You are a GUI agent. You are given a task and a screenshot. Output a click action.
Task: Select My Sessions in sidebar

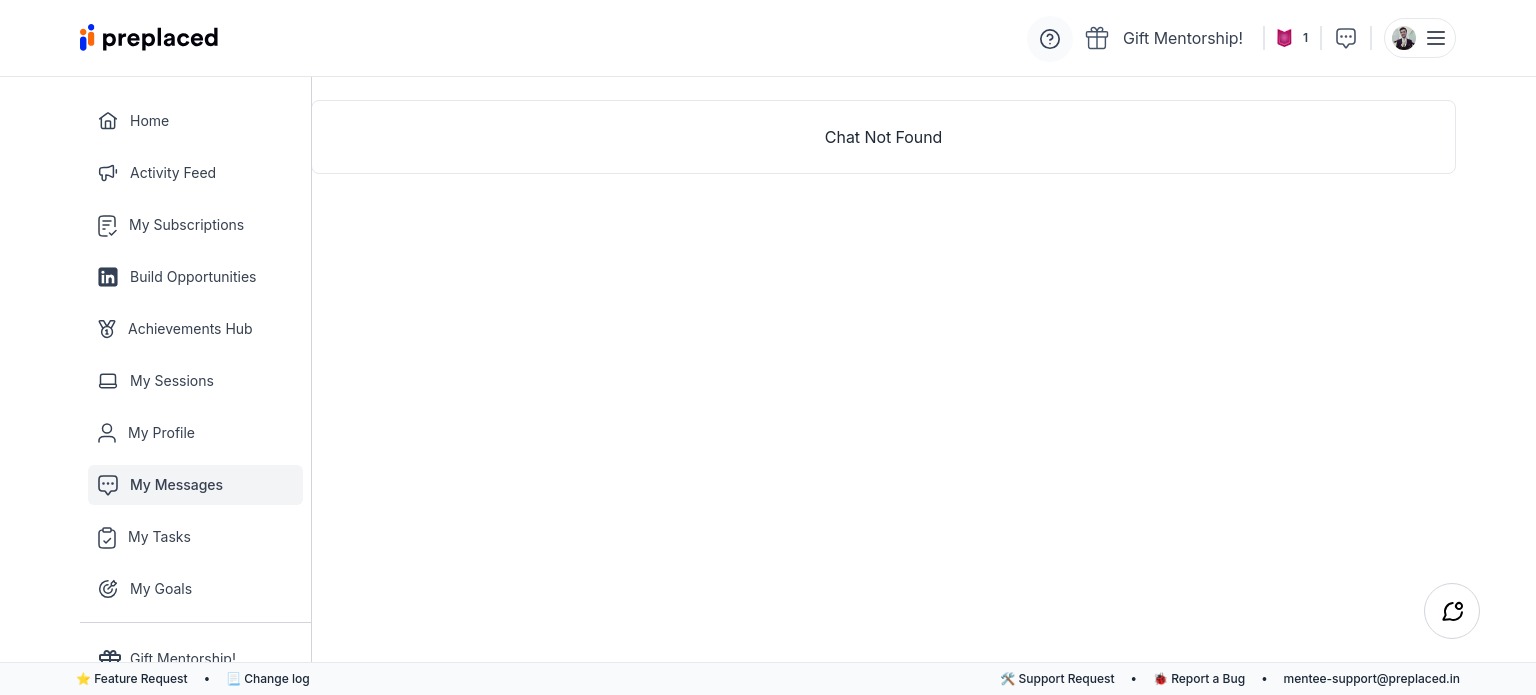[x=171, y=381]
